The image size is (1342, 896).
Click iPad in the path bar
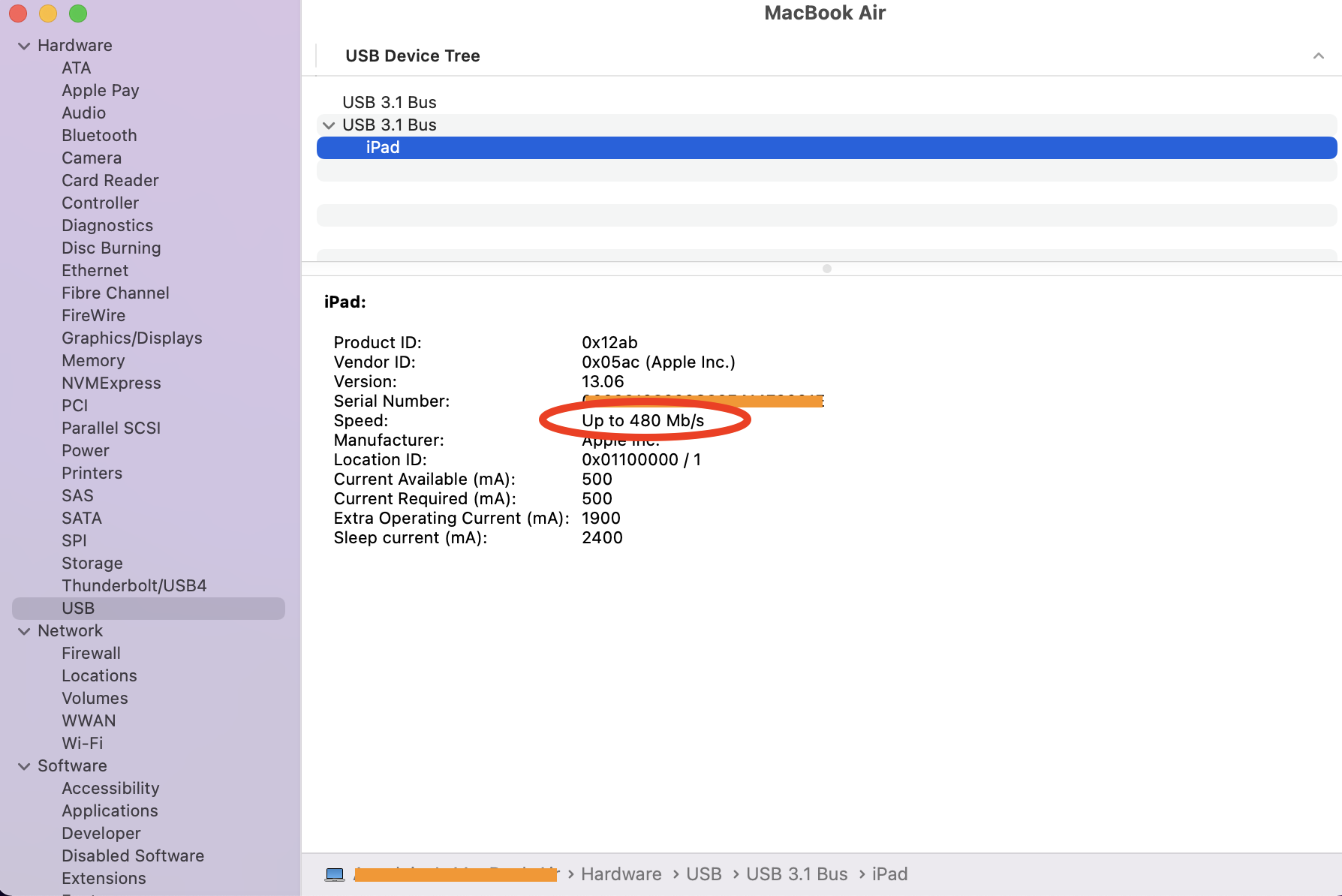coord(890,874)
